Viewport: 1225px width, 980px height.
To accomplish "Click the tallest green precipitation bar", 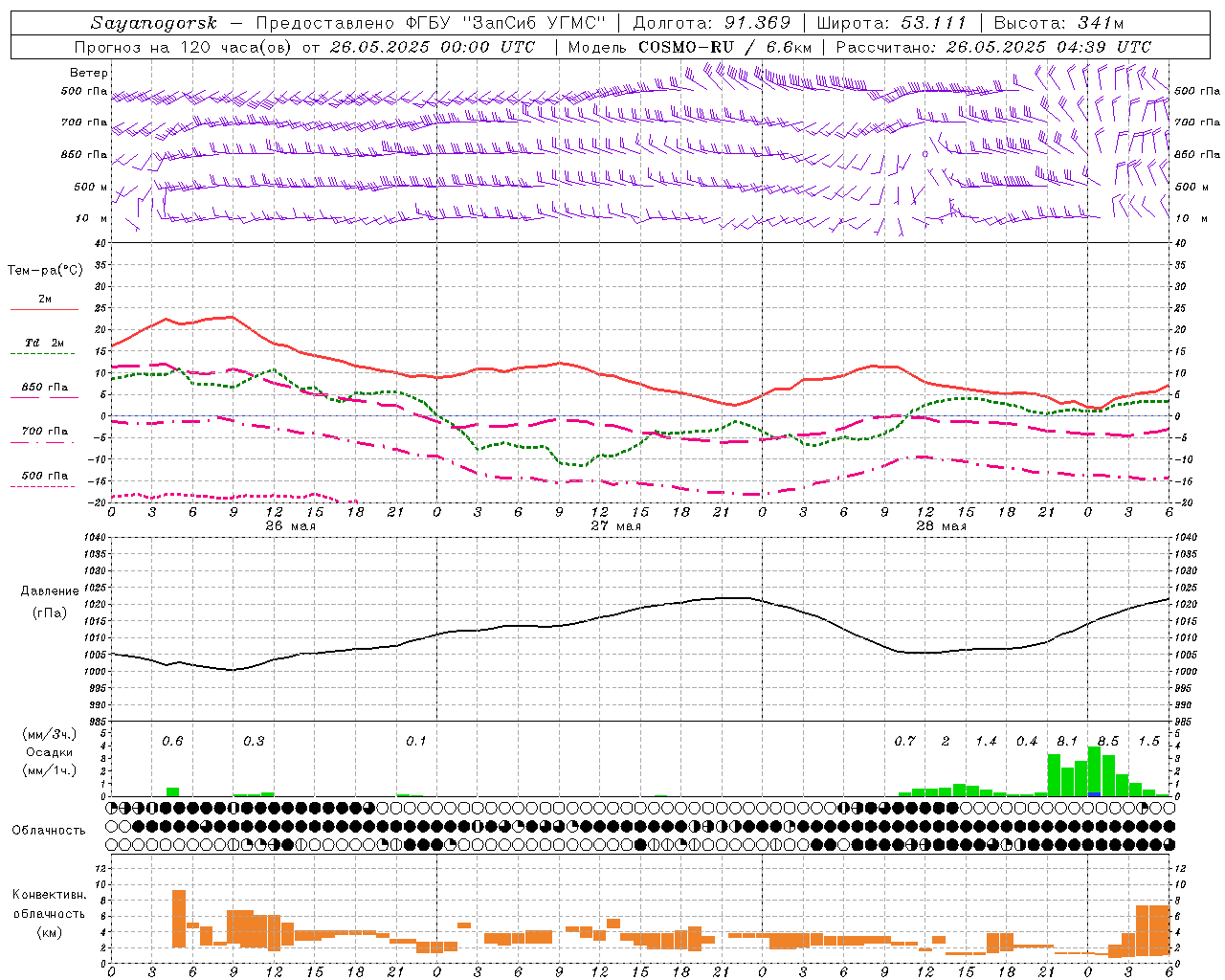I will click(1094, 769).
